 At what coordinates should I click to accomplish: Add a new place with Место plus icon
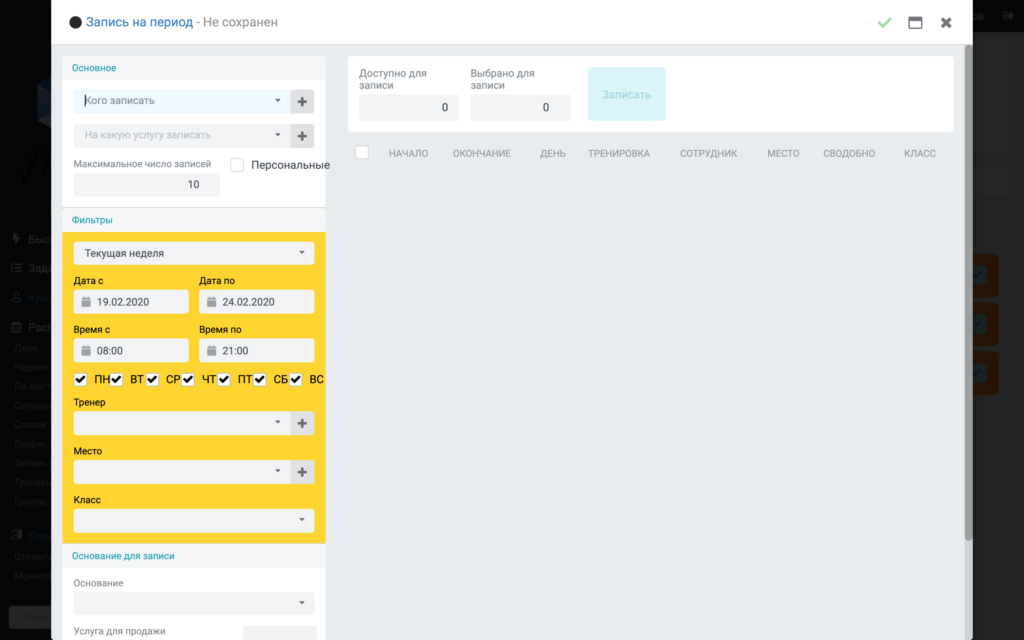(302, 472)
